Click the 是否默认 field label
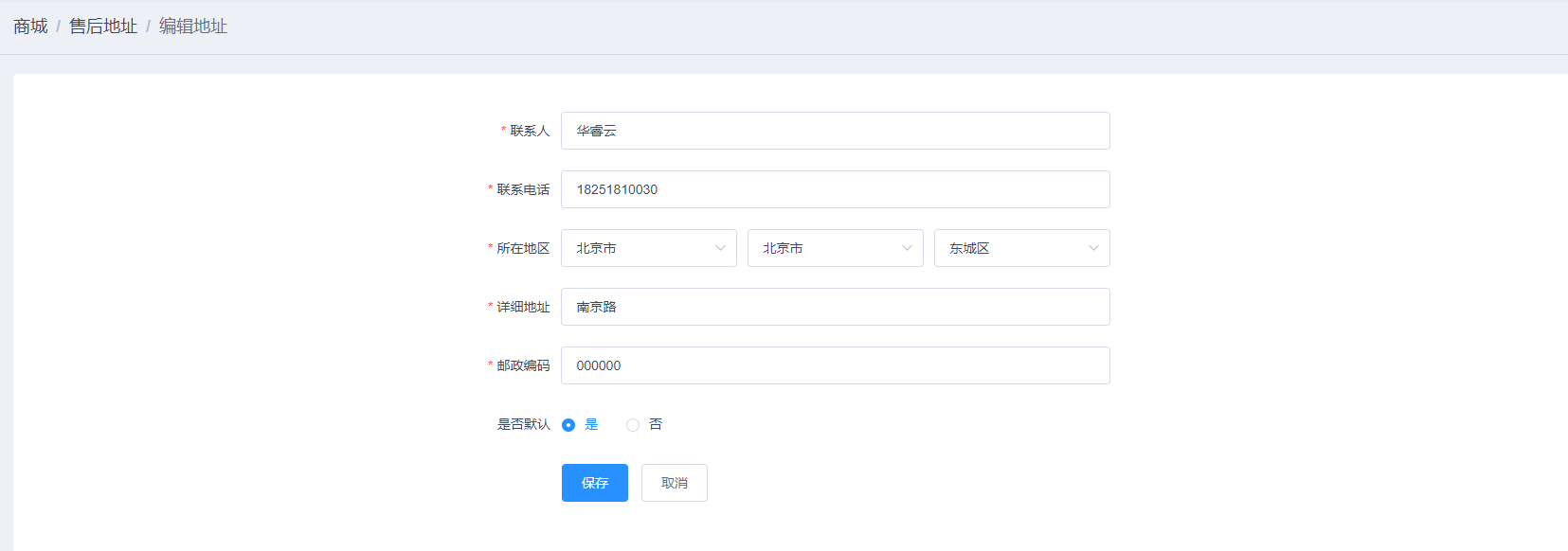 point(523,424)
